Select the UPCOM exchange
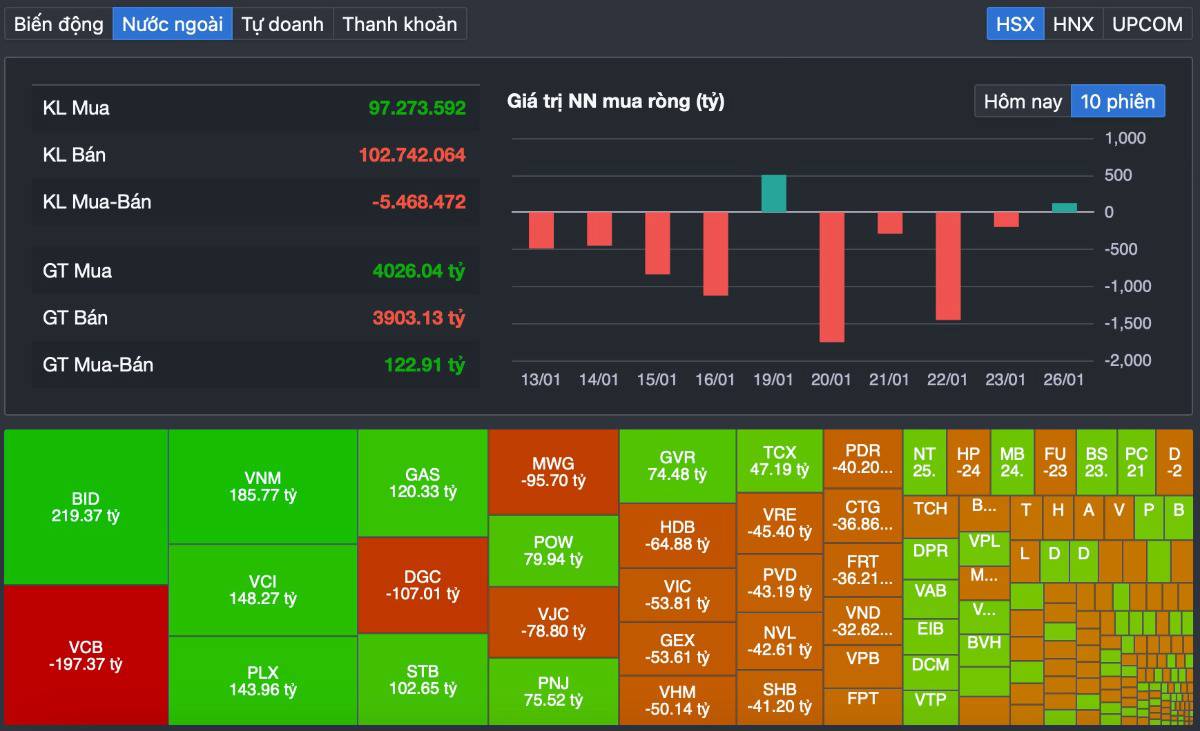The height and width of the screenshot is (731, 1200). (x=1147, y=24)
